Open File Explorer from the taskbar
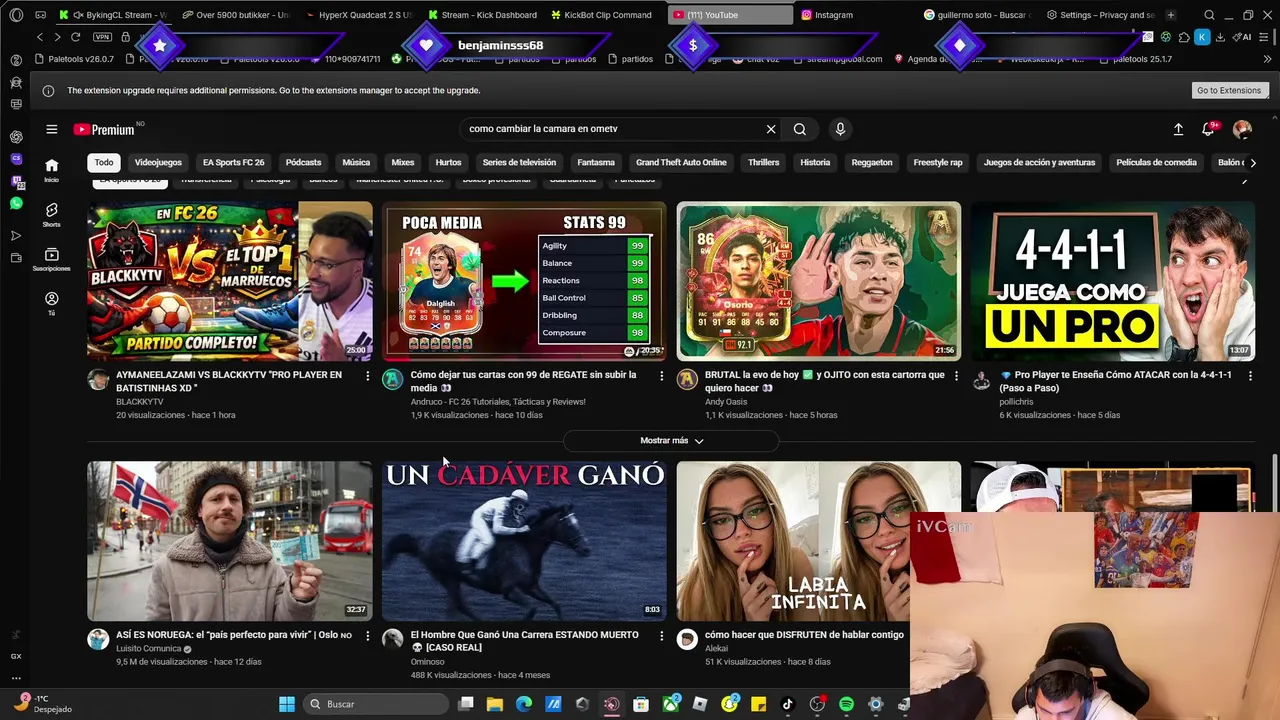Image resolution: width=1280 pixels, height=720 pixels. click(x=494, y=704)
